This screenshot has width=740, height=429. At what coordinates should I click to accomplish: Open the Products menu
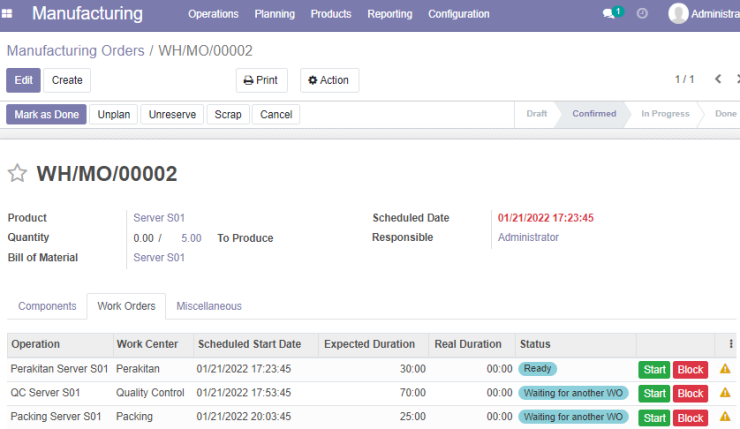[331, 14]
